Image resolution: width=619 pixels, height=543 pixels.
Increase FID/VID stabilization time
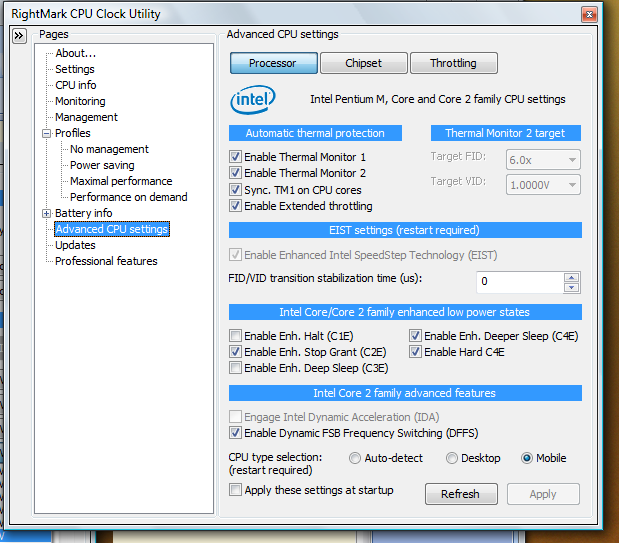(x=571, y=277)
